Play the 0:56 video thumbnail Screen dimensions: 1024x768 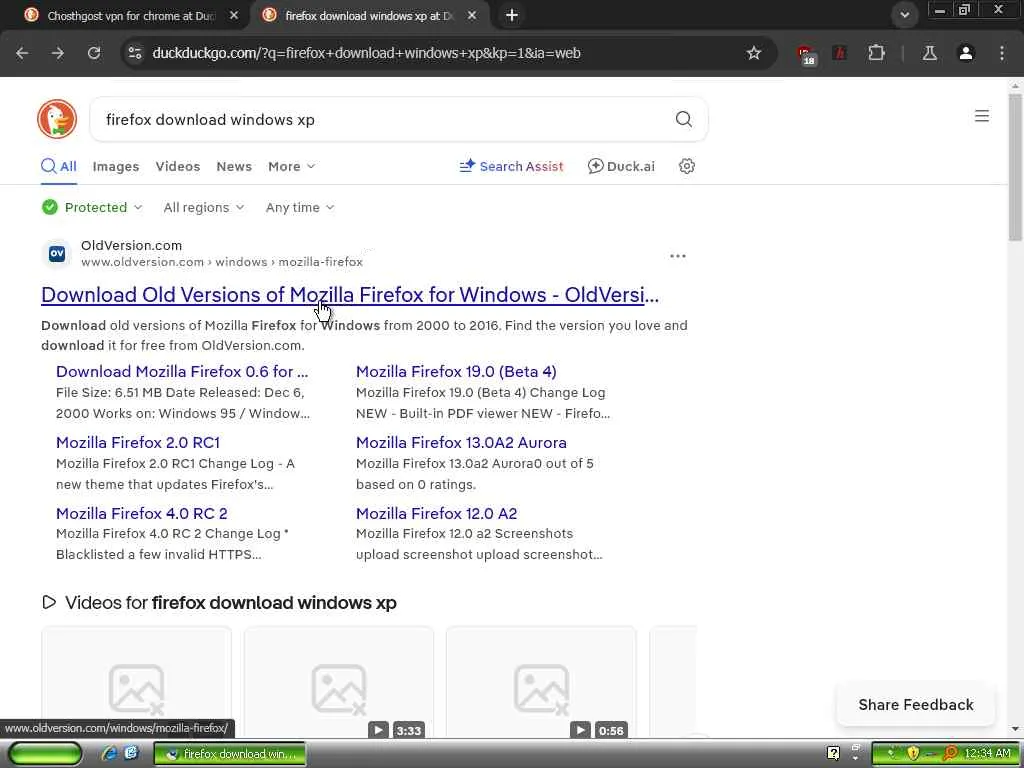click(541, 682)
